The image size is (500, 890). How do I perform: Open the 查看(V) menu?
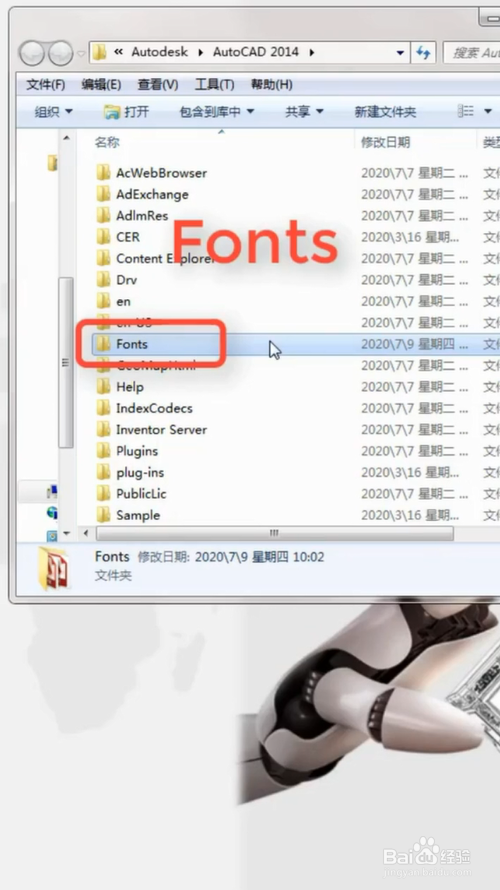(x=158, y=85)
